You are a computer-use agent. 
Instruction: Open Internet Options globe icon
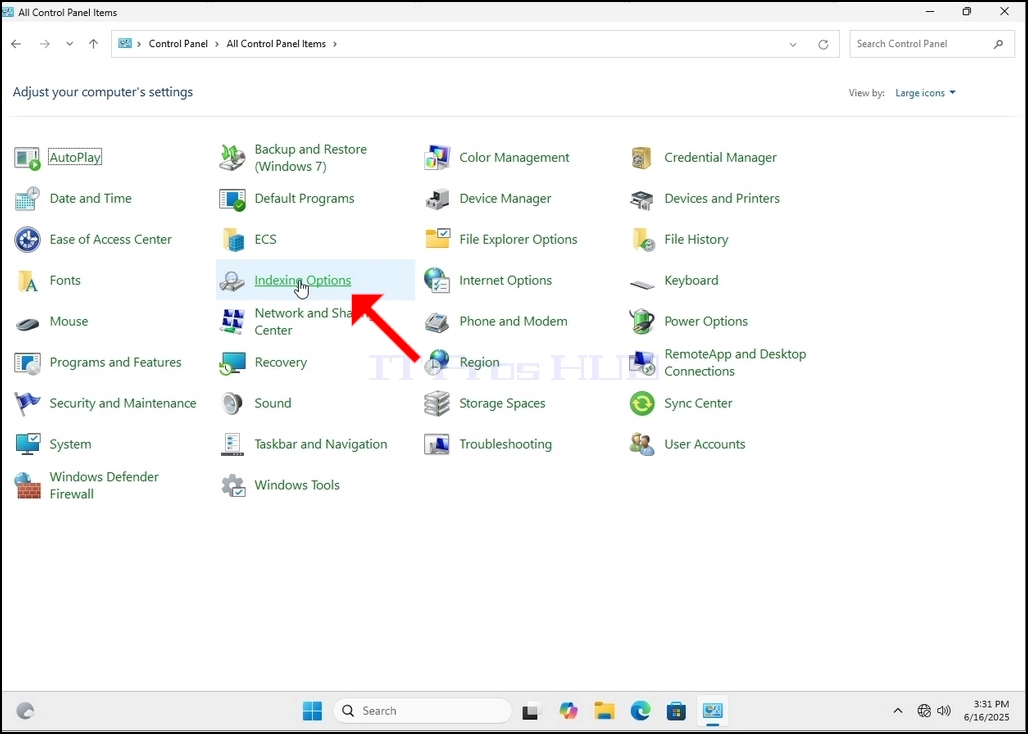tap(437, 280)
